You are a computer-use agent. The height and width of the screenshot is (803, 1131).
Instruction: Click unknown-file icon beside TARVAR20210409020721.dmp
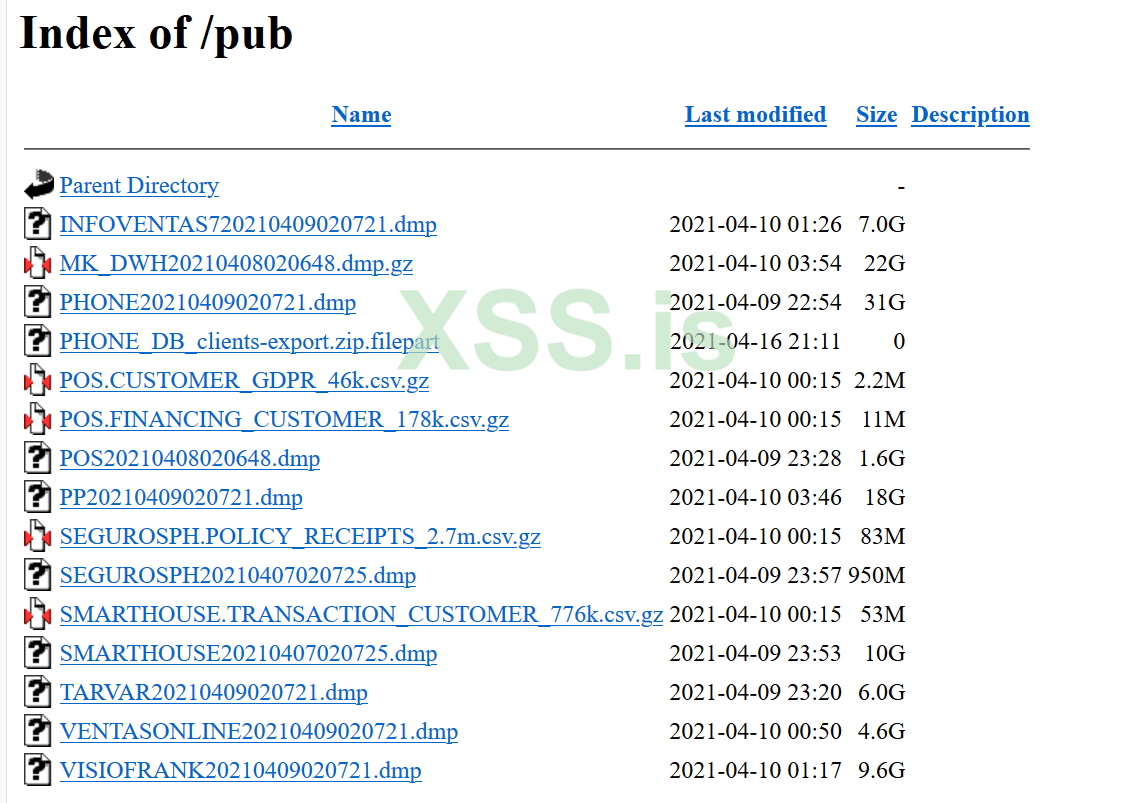click(x=38, y=690)
